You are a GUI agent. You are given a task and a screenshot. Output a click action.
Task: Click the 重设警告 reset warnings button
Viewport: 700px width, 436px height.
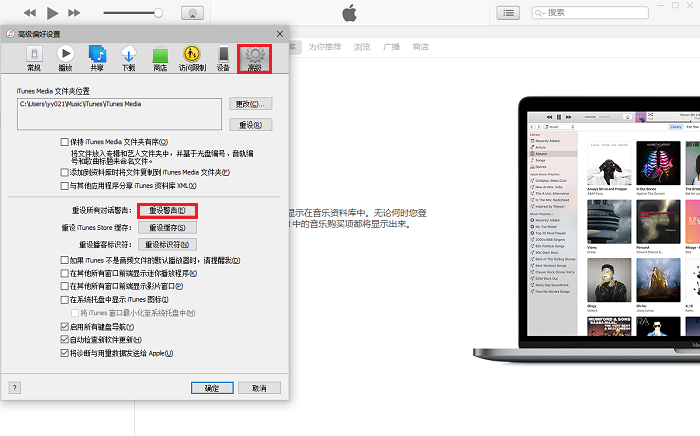[167, 211]
